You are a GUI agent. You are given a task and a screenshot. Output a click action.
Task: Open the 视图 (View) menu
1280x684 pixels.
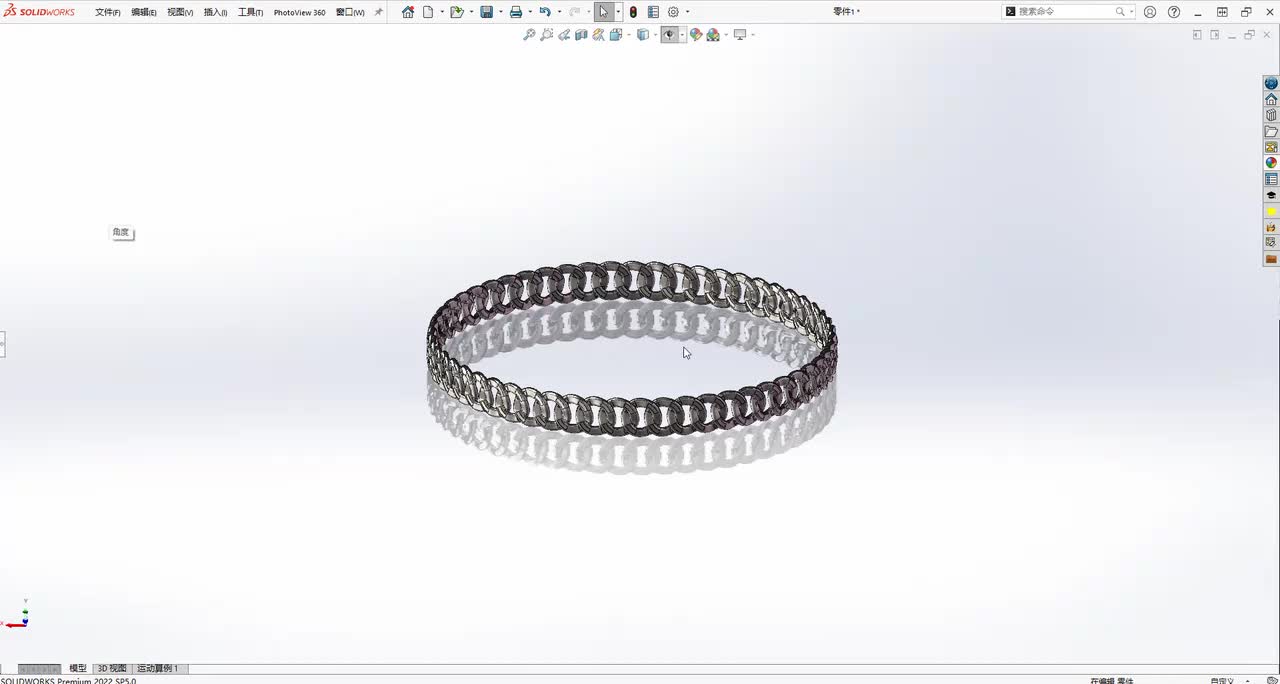pos(180,12)
